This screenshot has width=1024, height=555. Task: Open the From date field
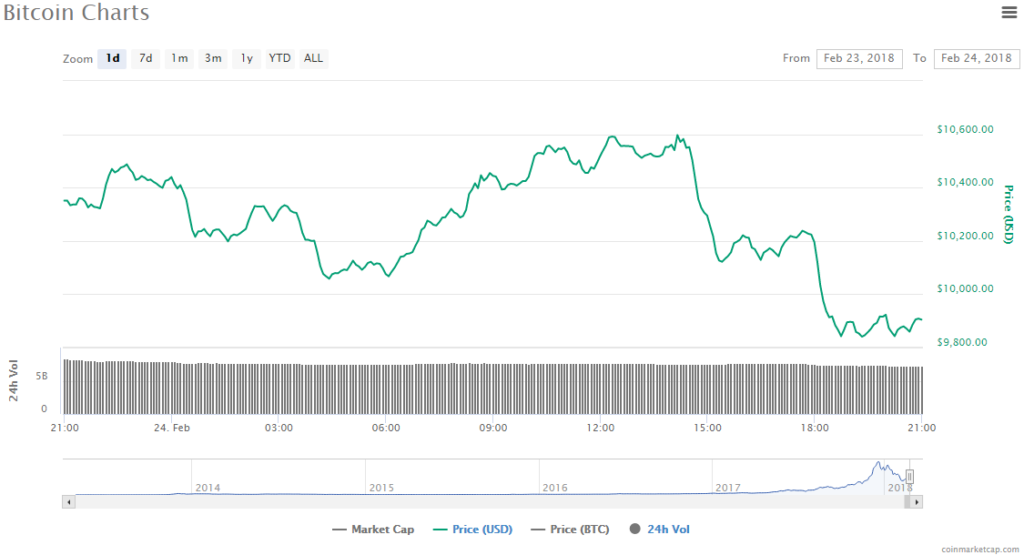[859, 58]
